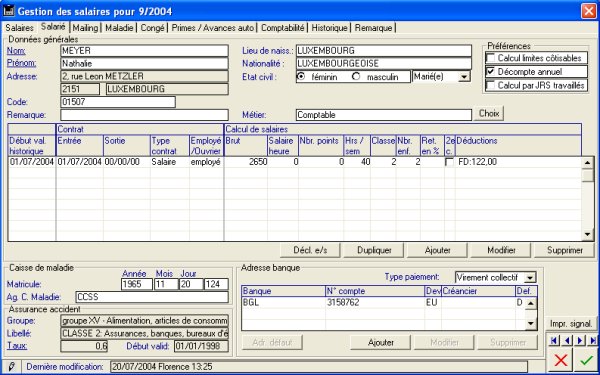600x375 pixels.
Task: Select the masculin radio button
Action: point(356,77)
